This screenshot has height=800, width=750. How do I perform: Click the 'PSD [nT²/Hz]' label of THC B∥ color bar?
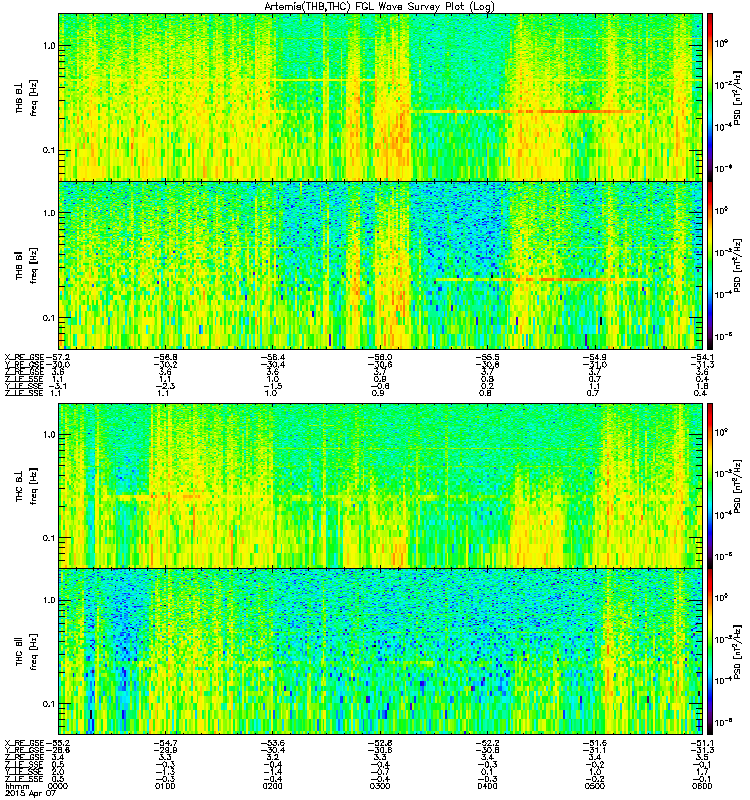click(738, 652)
